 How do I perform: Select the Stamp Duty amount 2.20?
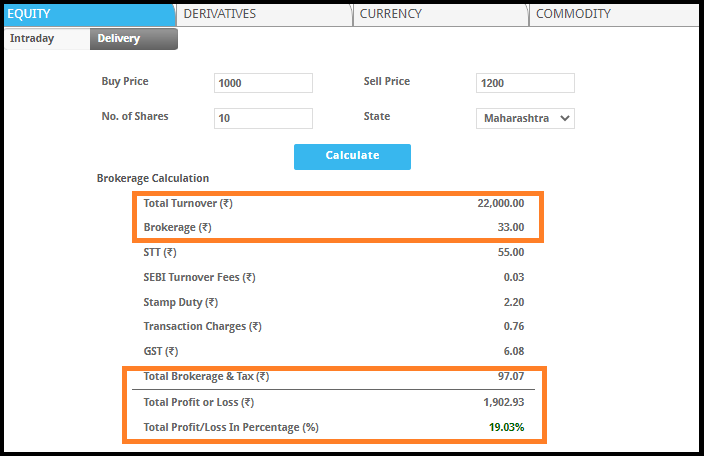[514, 302]
